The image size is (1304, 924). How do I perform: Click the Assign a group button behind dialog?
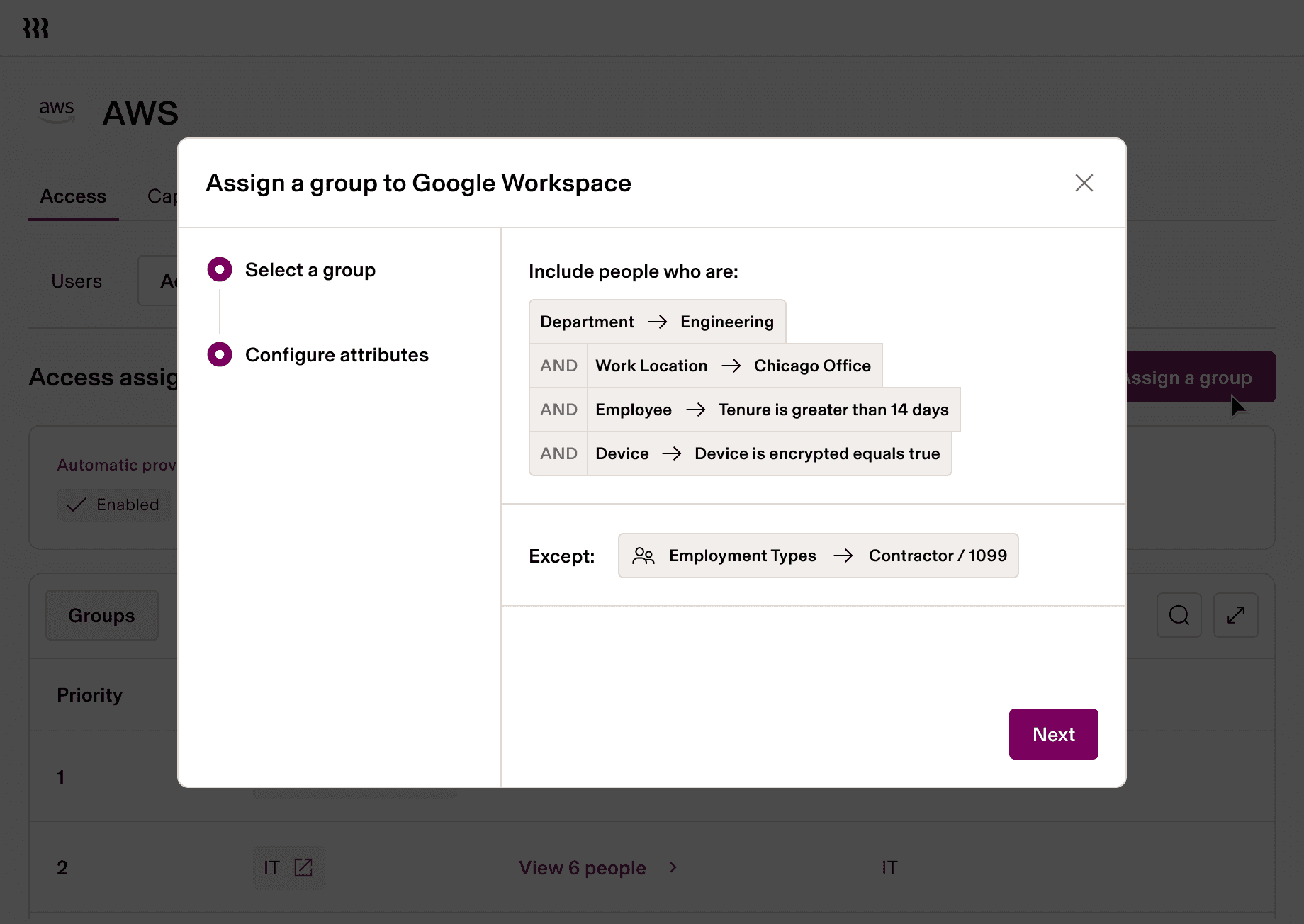1201,378
